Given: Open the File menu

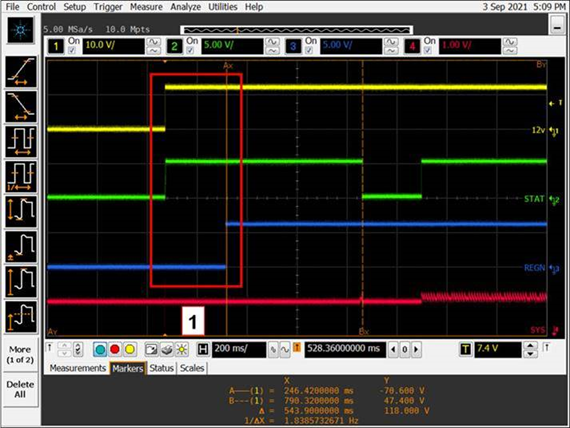Looking at the screenshot, I should coord(12,7).
